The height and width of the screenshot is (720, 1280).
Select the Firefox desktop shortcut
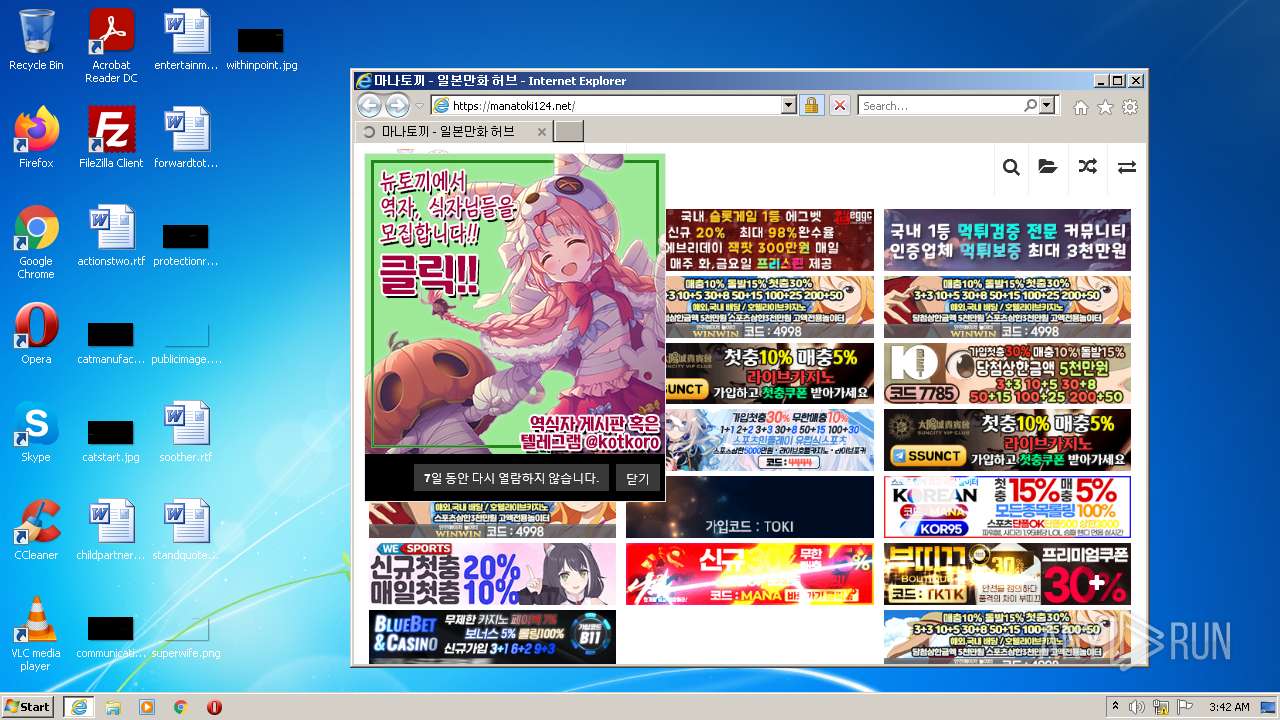pos(36,138)
